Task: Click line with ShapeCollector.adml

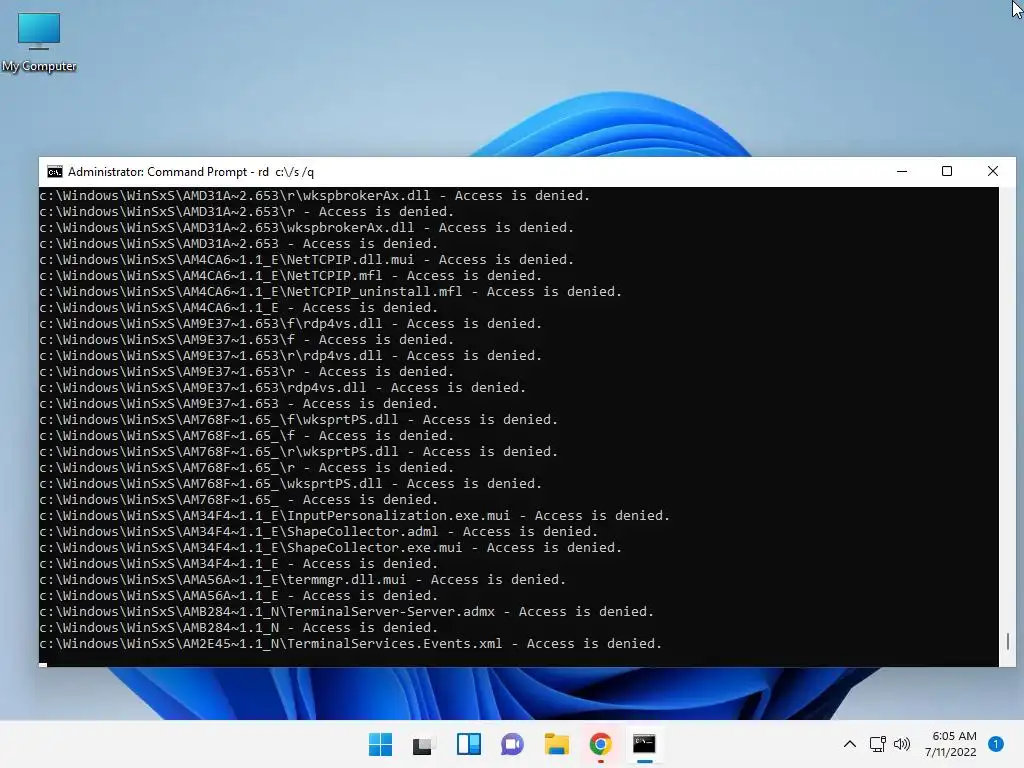Action: (319, 532)
